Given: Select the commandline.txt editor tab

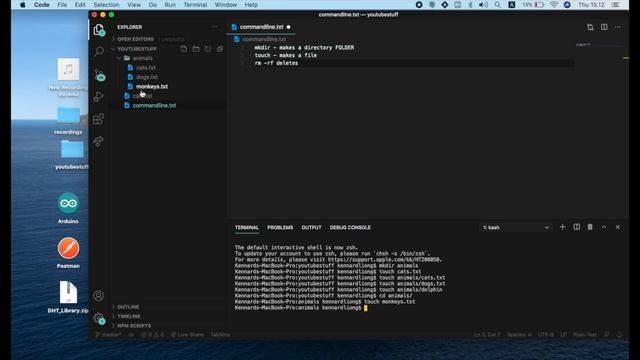Looking at the screenshot, I should (x=261, y=27).
